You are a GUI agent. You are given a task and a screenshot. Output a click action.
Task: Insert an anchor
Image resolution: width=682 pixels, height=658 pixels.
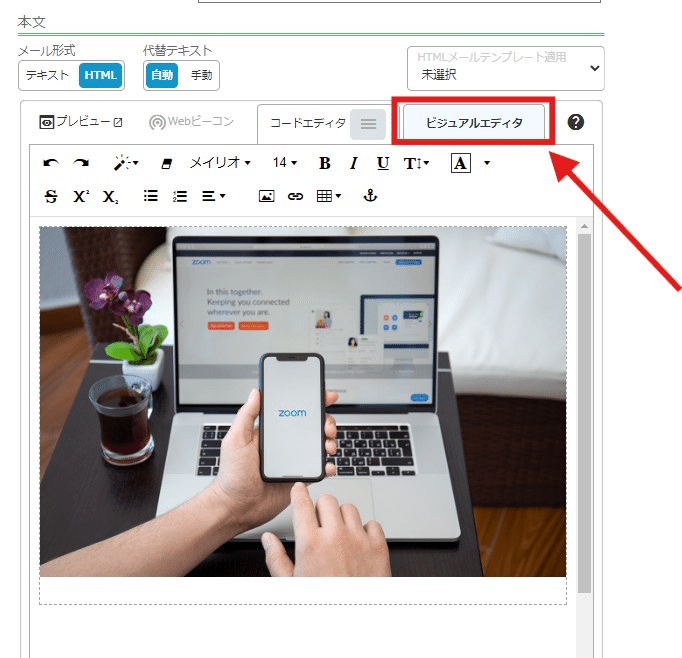pyautogui.click(x=370, y=196)
